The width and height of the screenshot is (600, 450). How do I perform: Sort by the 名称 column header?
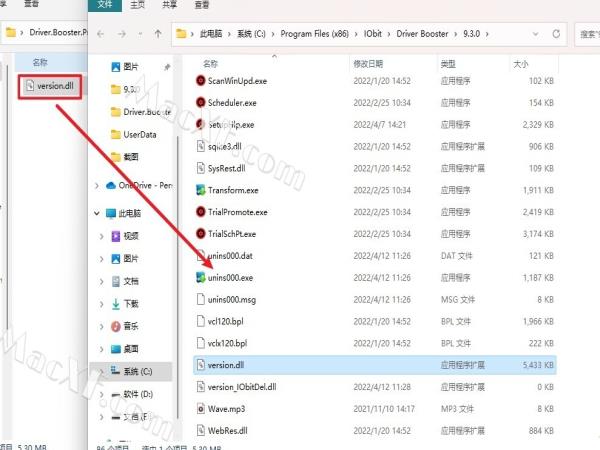click(210, 64)
